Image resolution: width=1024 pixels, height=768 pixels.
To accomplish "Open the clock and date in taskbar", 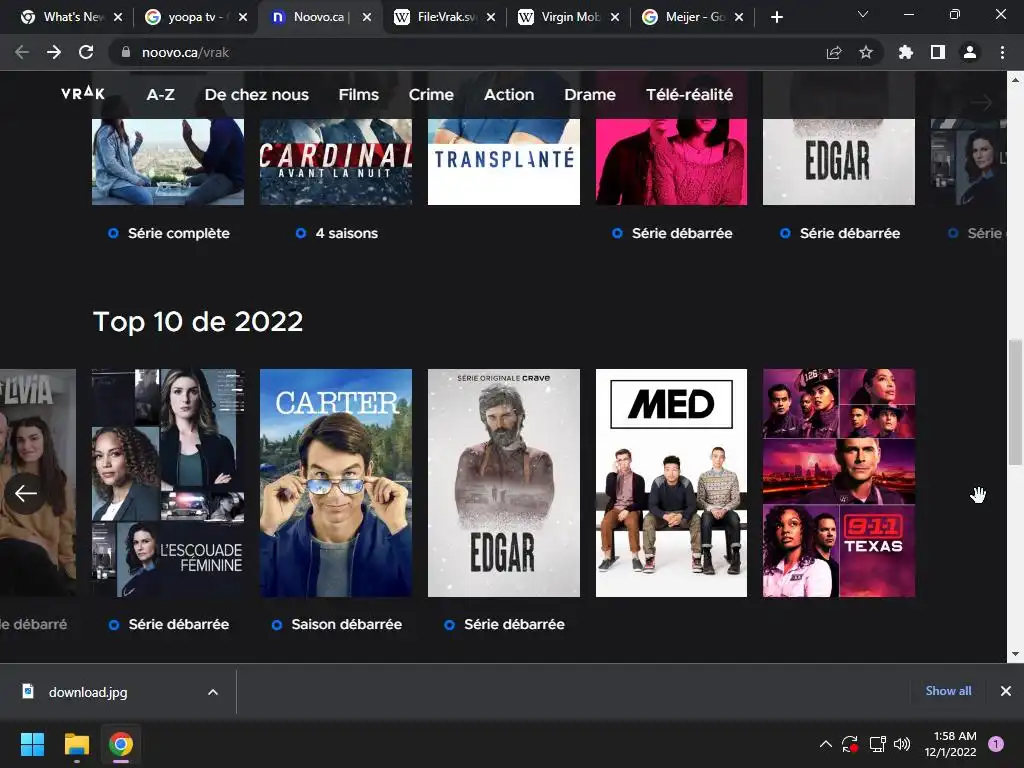I will point(951,744).
